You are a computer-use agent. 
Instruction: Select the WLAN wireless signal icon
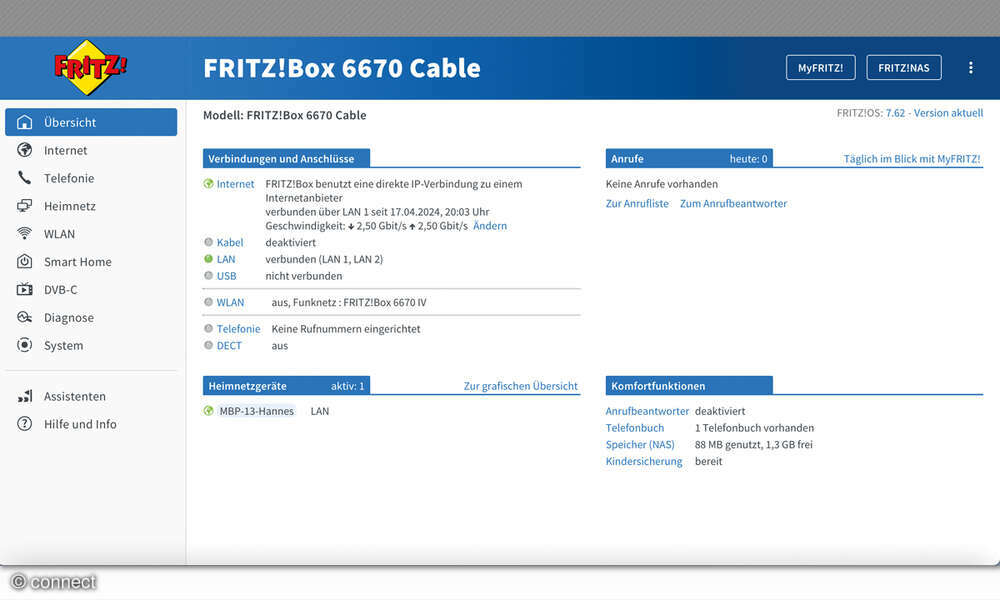point(23,234)
